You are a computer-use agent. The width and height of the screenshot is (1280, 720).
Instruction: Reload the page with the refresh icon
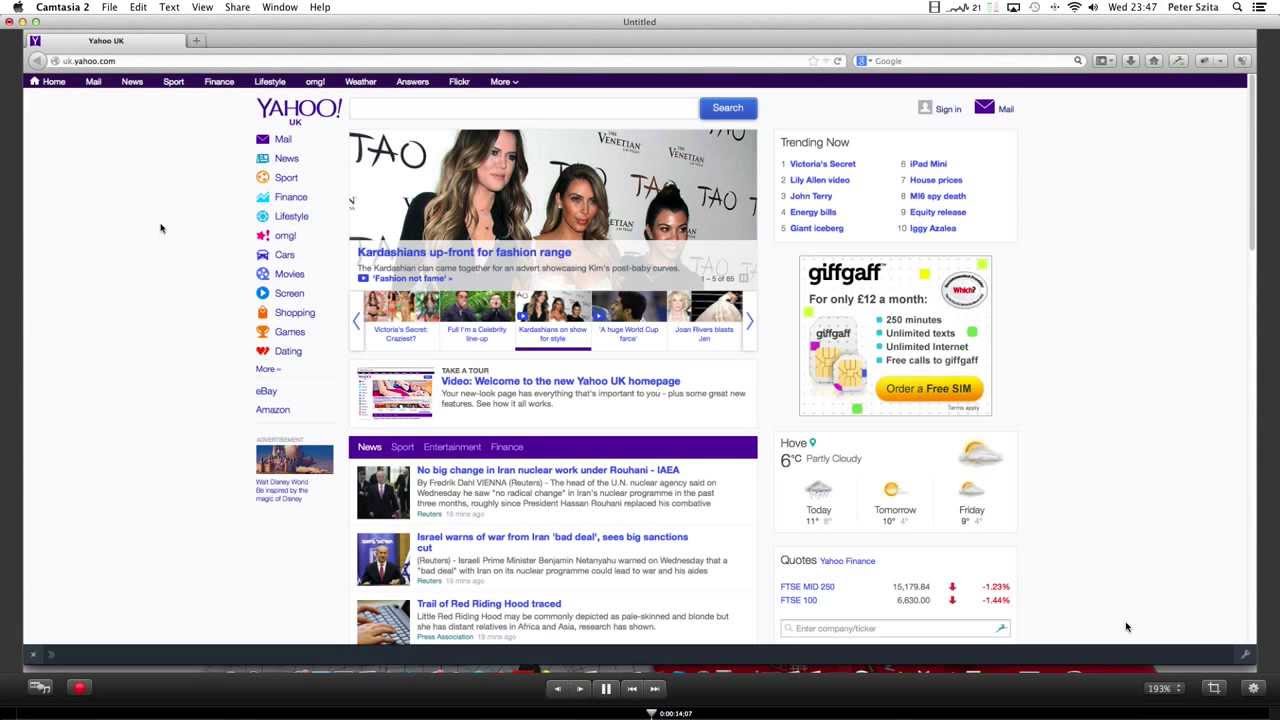tap(838, 61)
